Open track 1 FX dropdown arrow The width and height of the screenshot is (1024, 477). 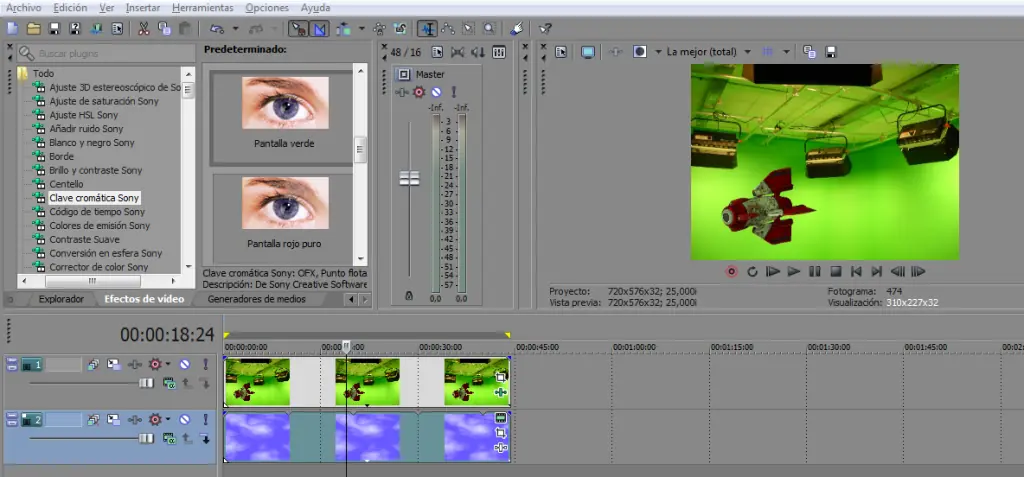tap(168, 365)
